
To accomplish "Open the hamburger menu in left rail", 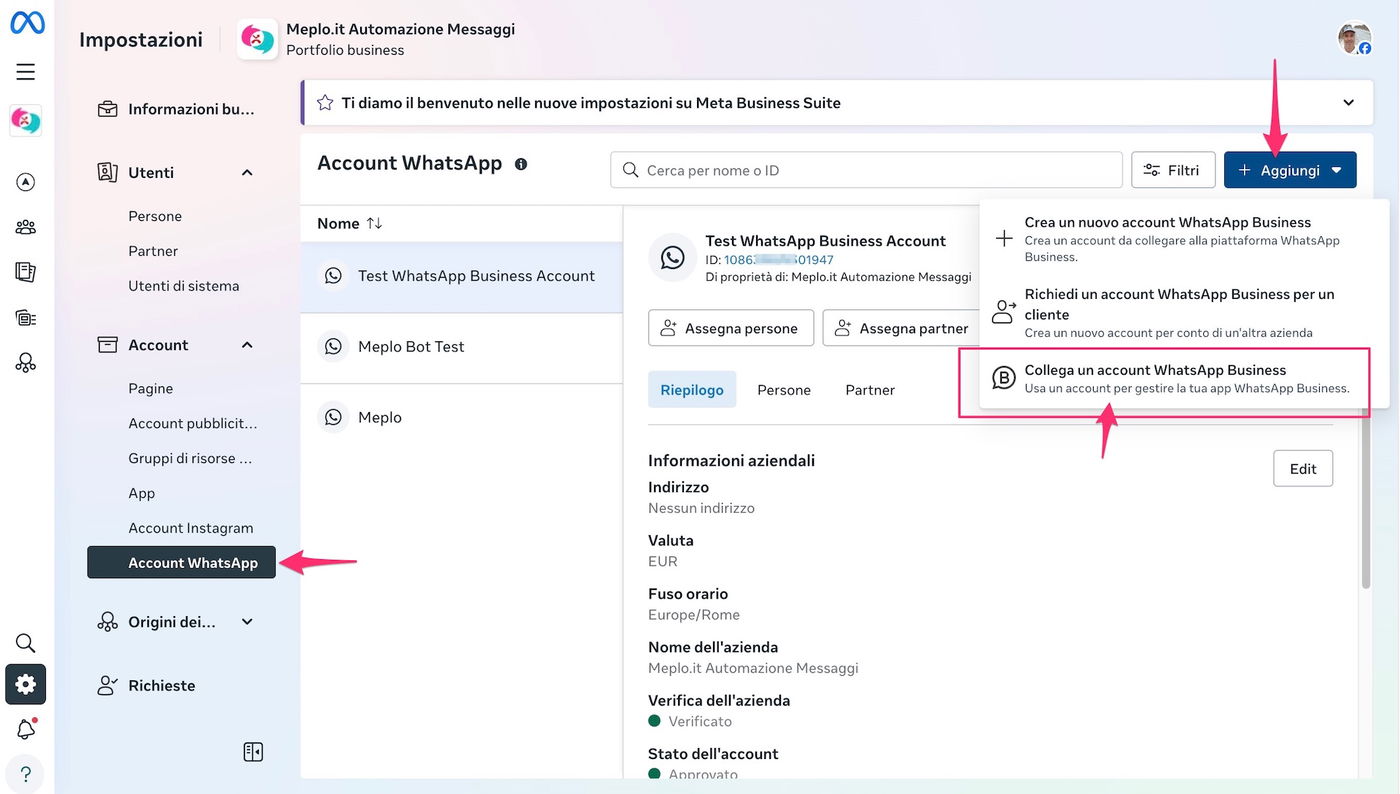I will [x=26, y=71].
